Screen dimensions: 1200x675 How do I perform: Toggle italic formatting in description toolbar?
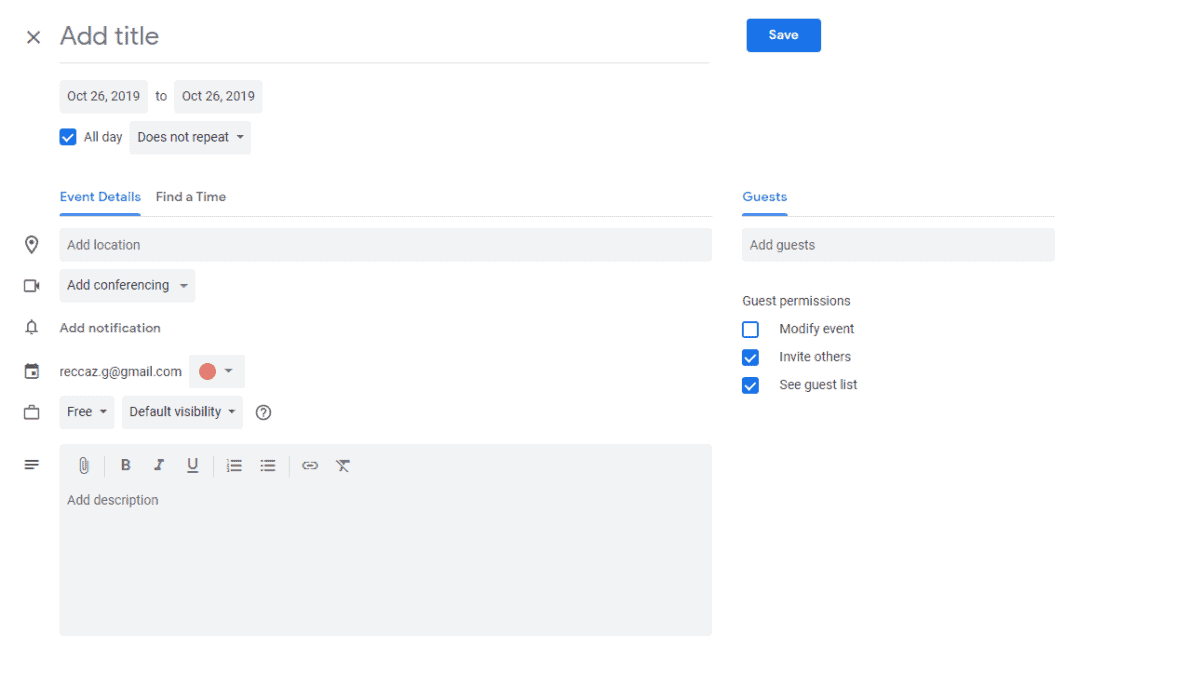coord(159,466)
